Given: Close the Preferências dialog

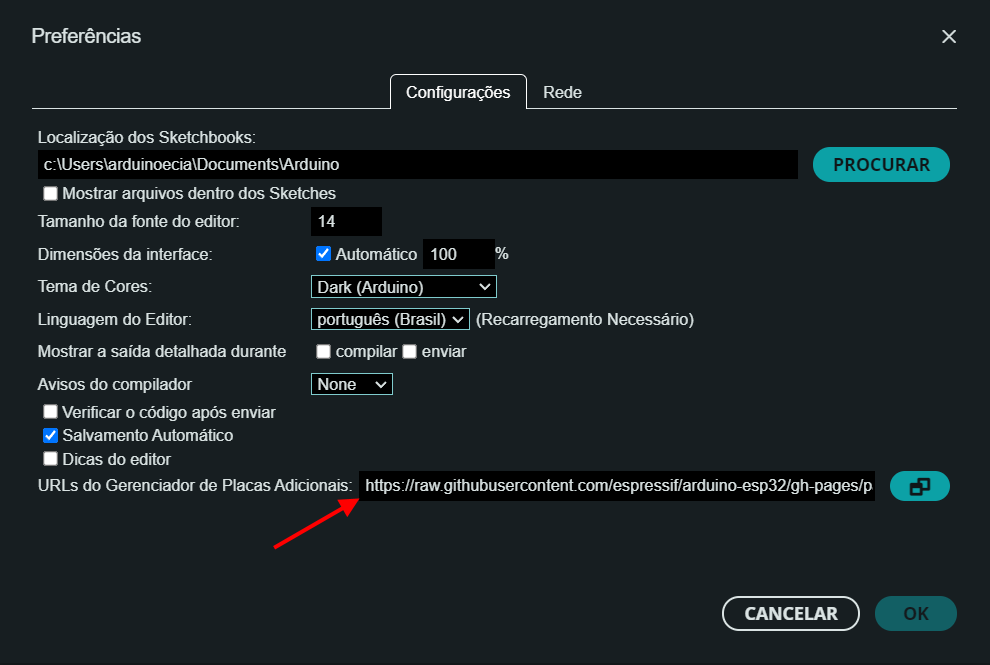Looking at the screenshot, I should coord(948,37).
